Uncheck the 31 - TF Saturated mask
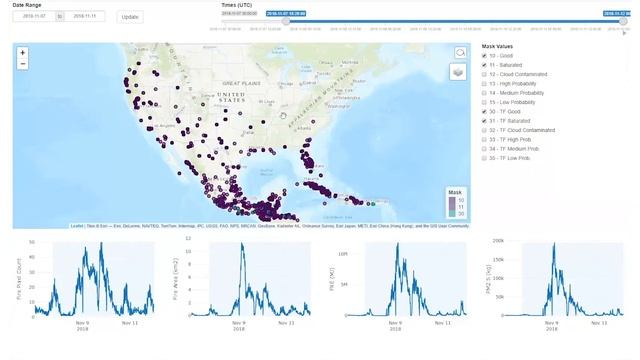 click(484, 121)
